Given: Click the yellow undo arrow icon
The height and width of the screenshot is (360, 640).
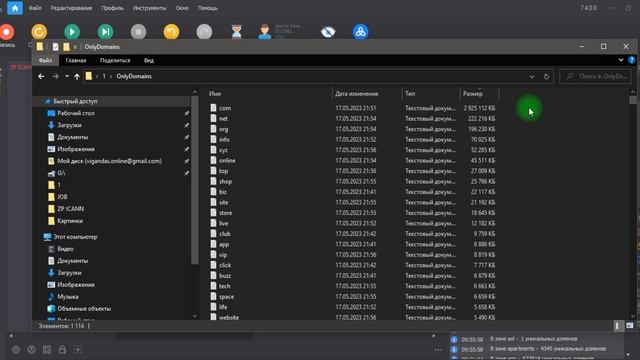Looking at the screenshot, I should [x=171, y=31].
